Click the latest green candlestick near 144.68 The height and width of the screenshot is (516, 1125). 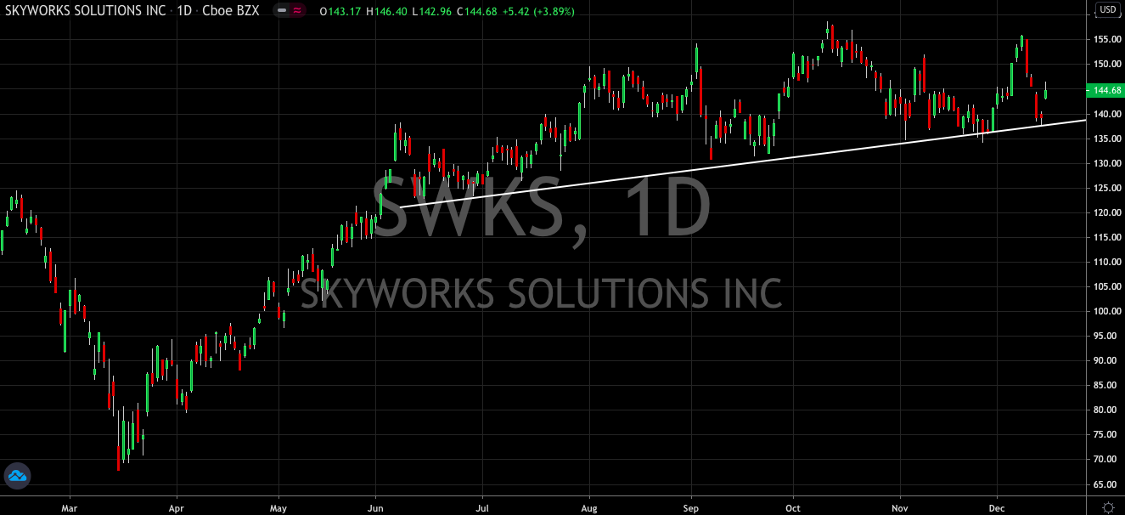tap(1045, 92)
